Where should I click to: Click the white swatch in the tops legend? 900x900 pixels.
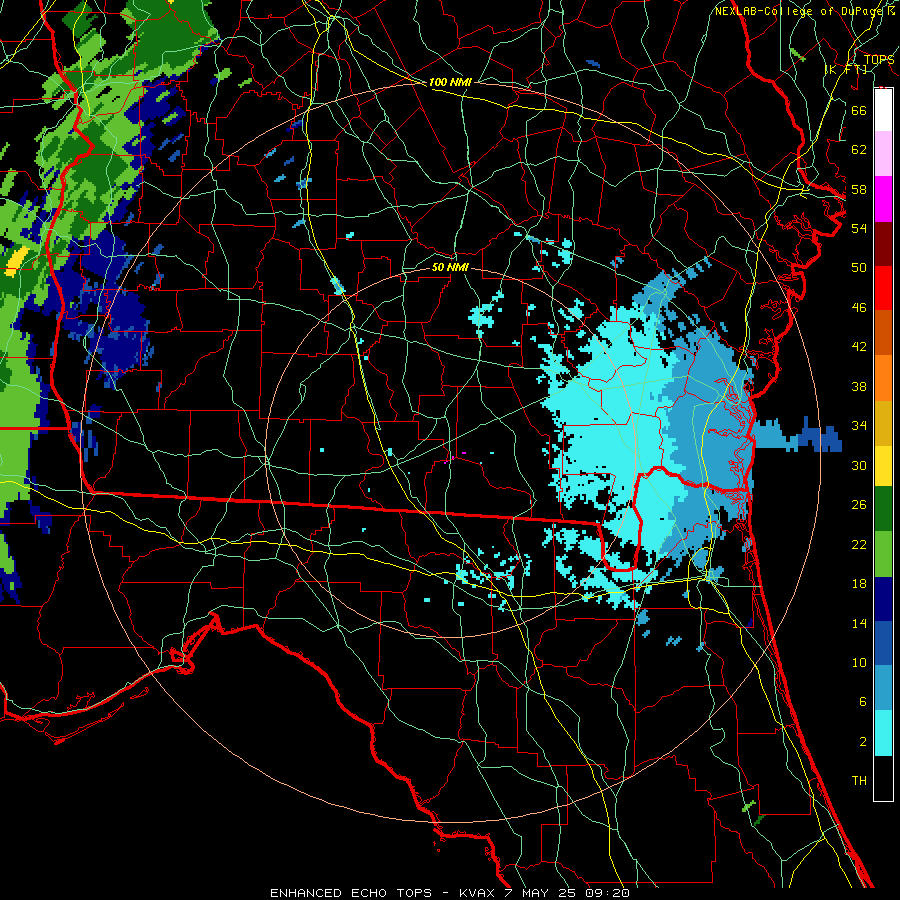(x=883, y=110)
